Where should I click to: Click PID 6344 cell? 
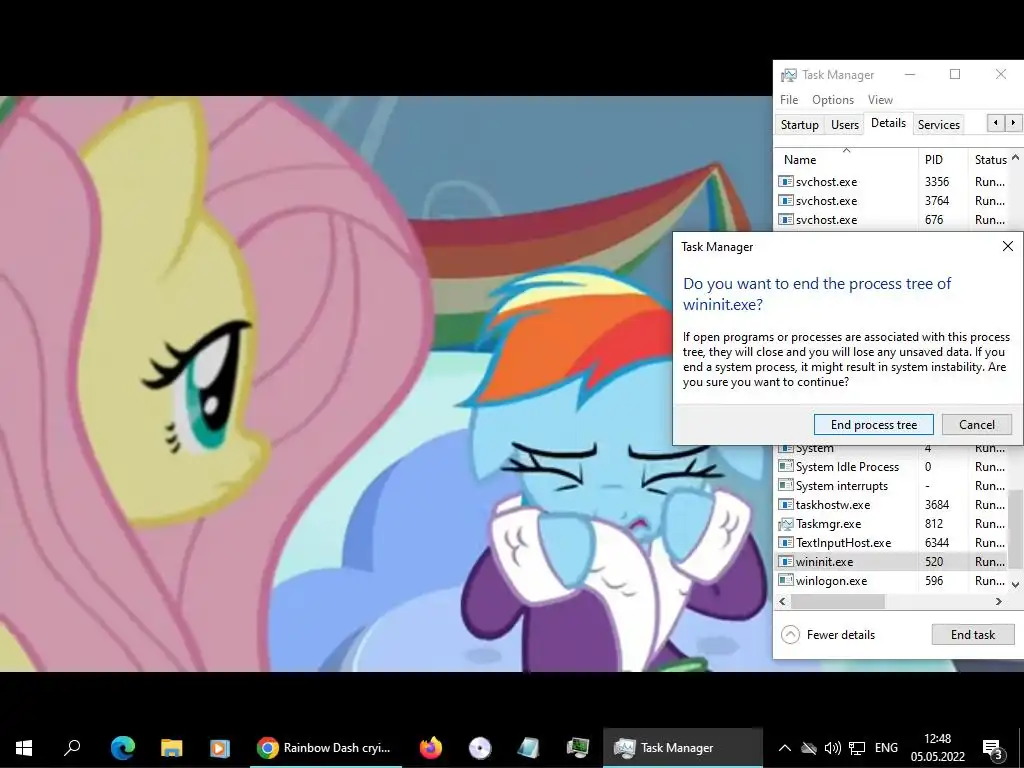(936, 542)
